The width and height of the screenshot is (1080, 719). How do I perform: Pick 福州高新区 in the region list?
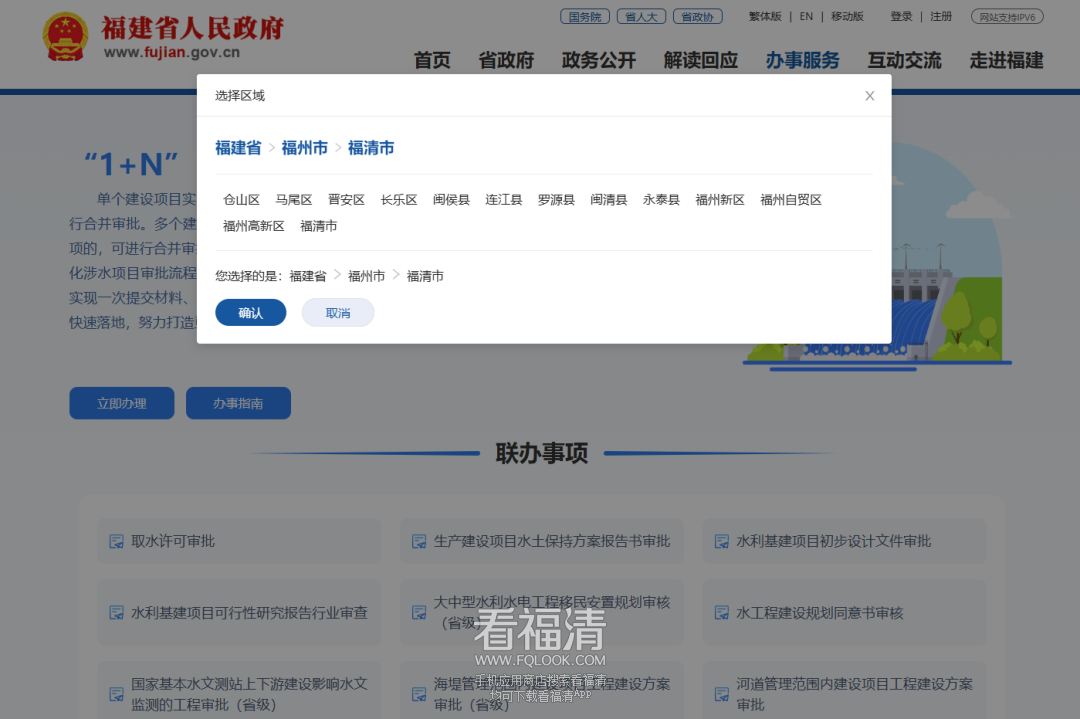click(x=254, y=226)
